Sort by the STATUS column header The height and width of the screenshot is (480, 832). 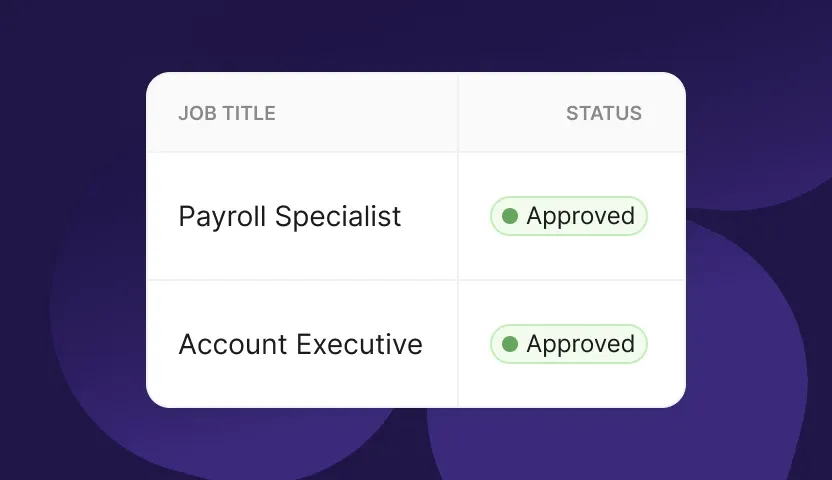(603, 113)
